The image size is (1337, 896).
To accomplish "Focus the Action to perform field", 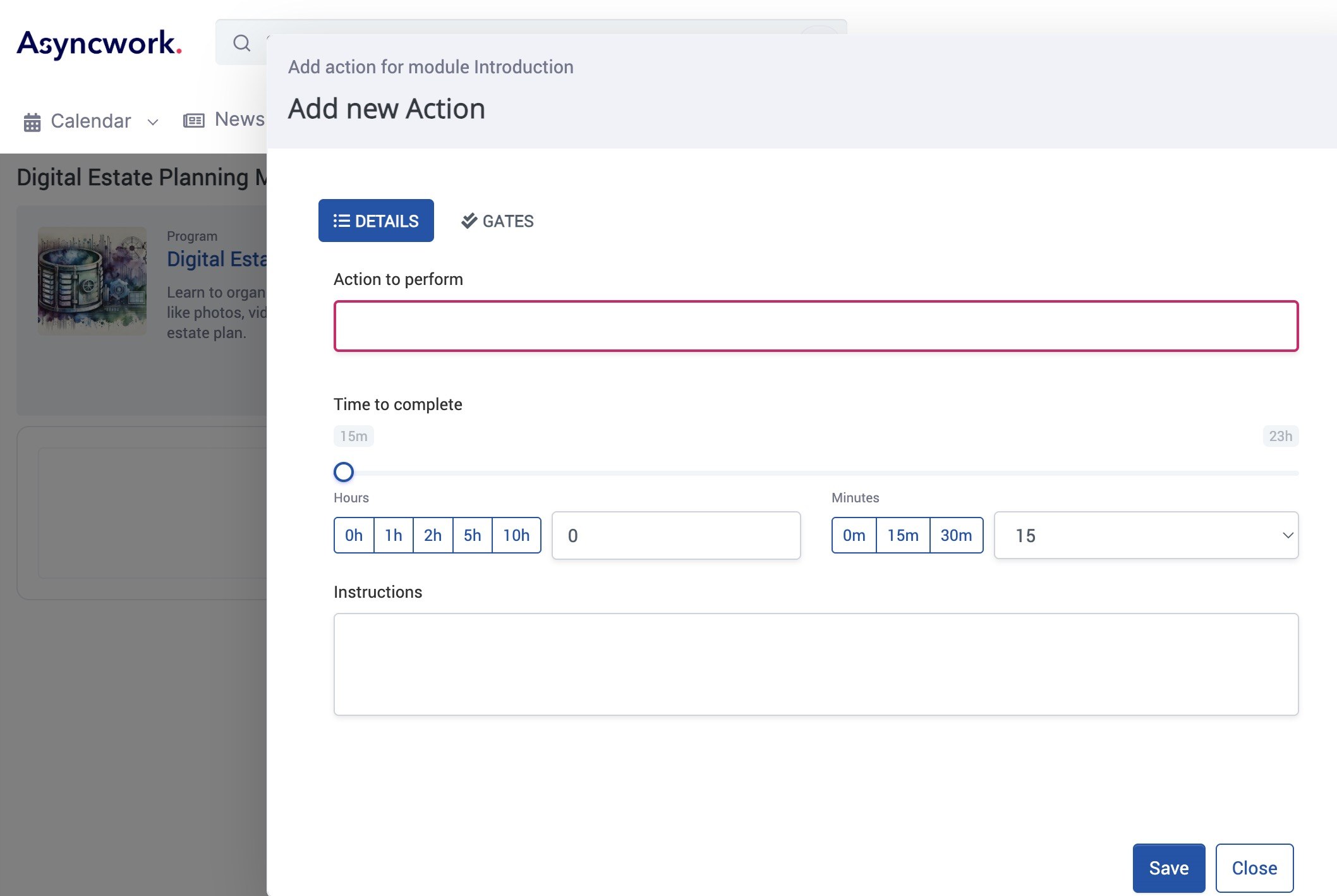I will point(816,326).
